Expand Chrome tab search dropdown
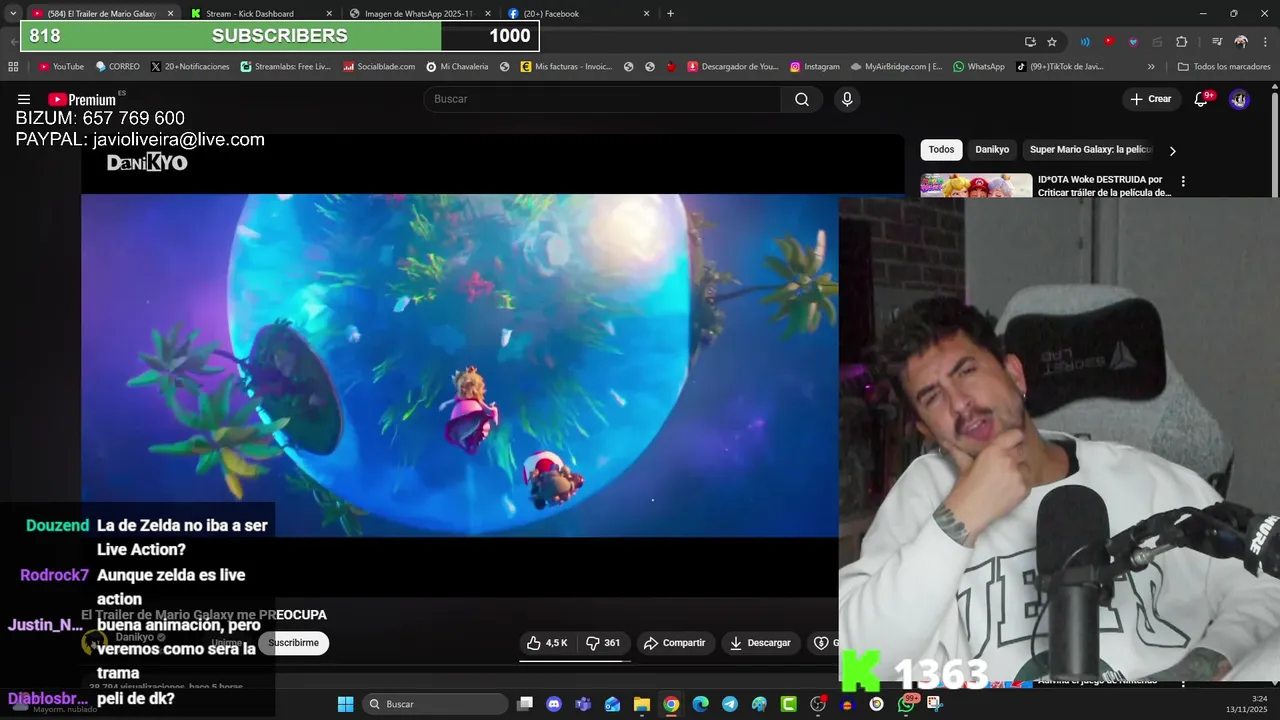Screen dimensions: 1280x720 point(12,13)
